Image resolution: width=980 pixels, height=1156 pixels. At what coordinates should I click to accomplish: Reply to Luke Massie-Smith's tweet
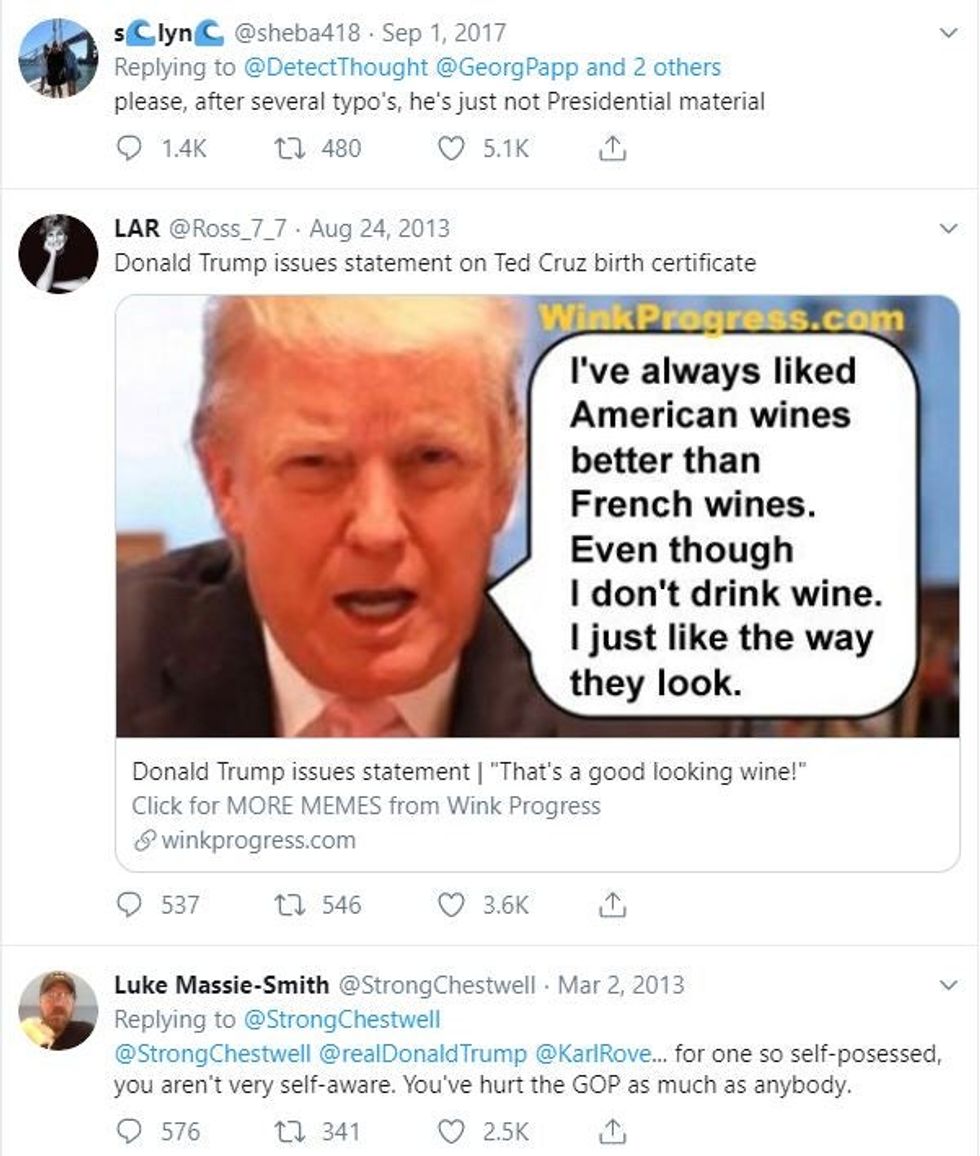click(x=130, y=1132)
